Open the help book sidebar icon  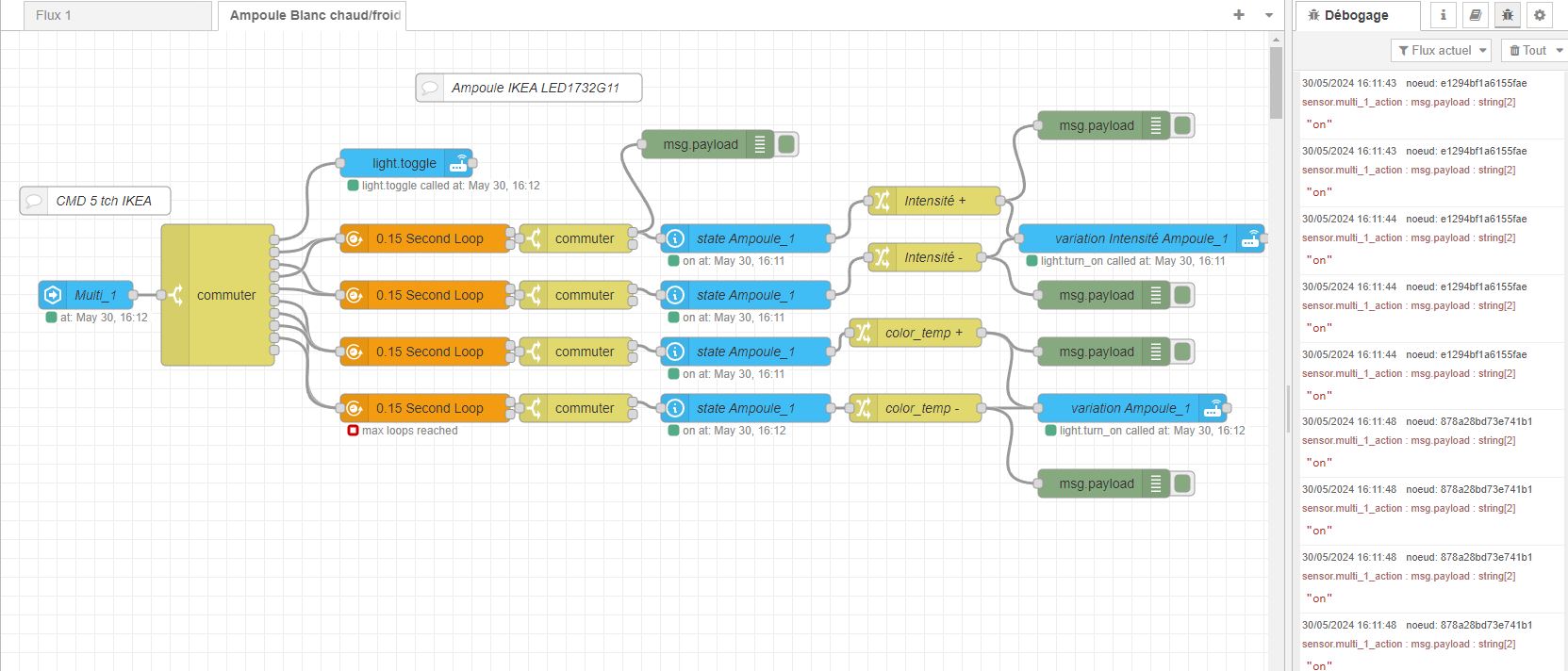(1476, 15)
